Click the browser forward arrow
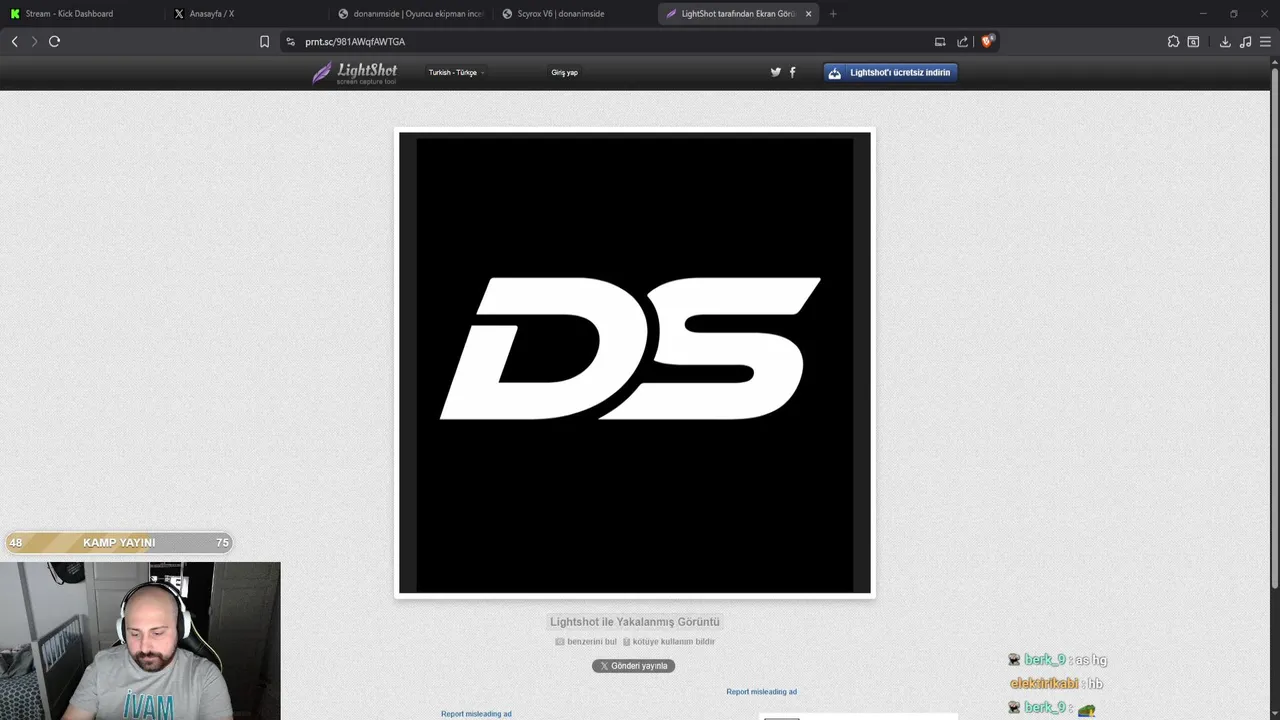 (34, 41)
